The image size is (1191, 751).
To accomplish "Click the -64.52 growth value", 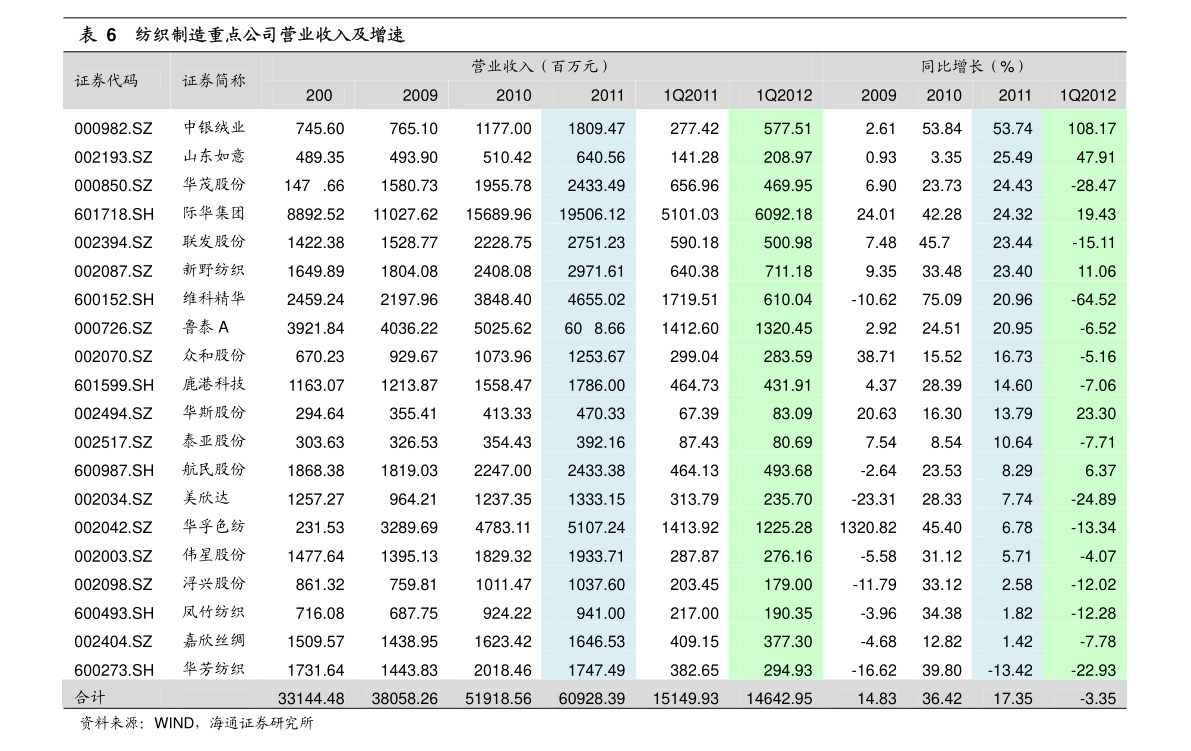I will [x=1094, y=300].
